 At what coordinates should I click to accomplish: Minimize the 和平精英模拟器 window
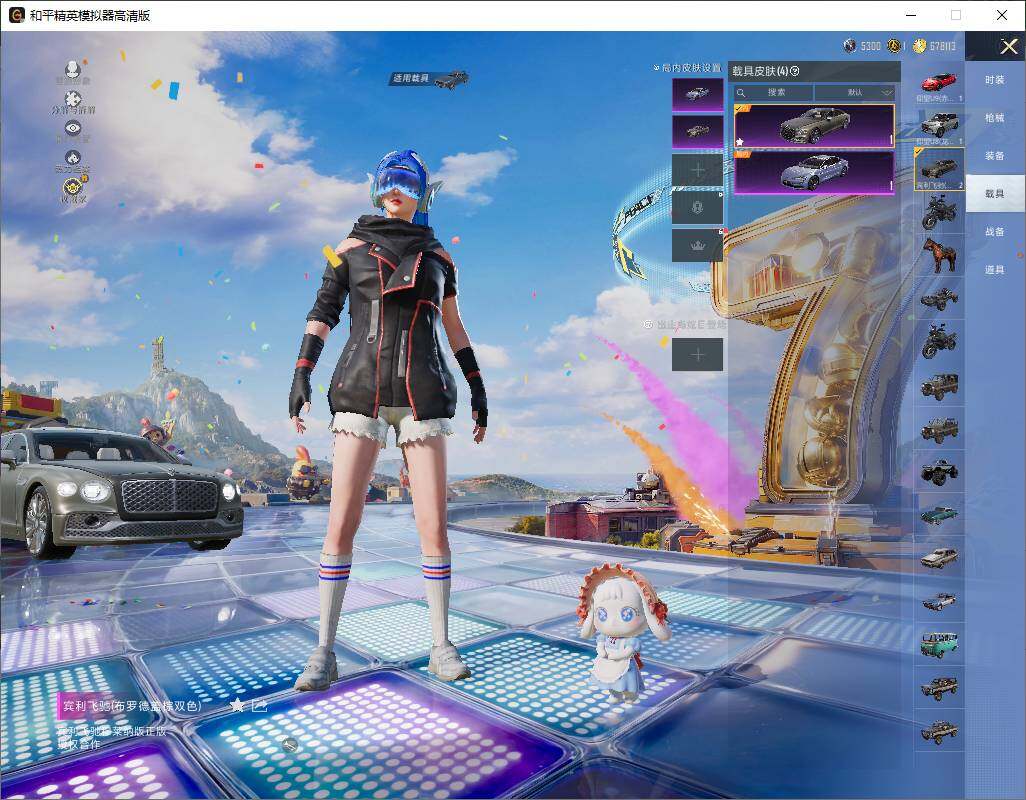click(911, 15)
